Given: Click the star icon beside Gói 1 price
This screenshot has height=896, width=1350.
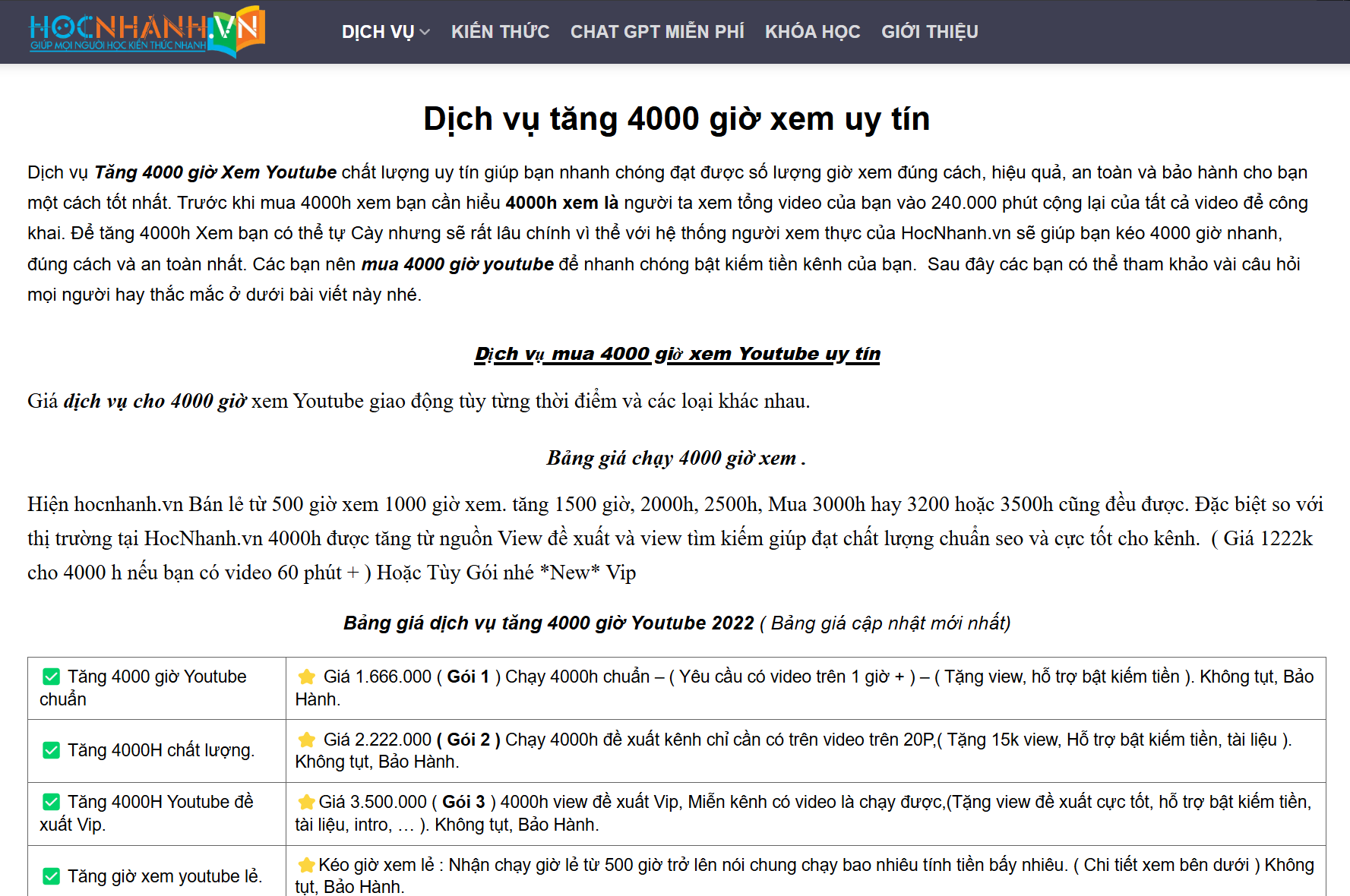Looking at the screenshot, I should [x=307, y=677].
